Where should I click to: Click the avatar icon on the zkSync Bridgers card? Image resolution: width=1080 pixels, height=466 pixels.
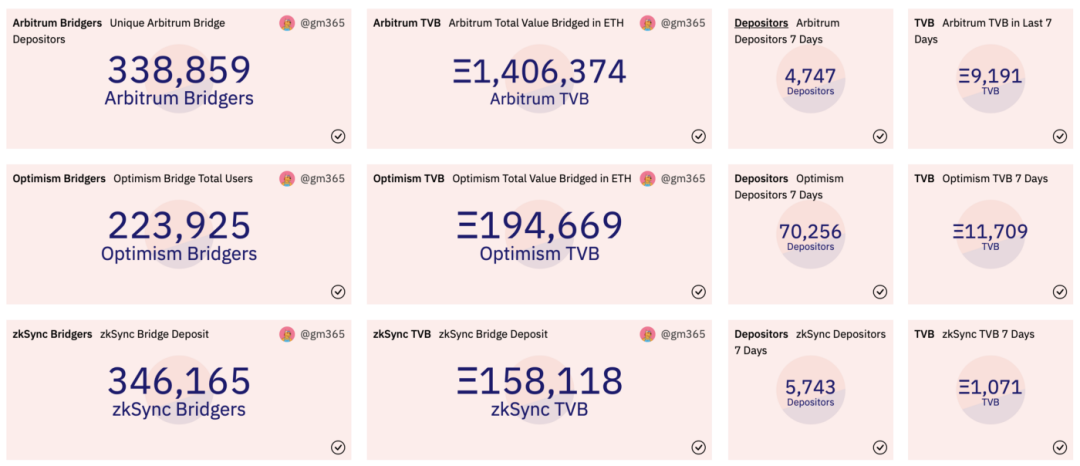click(x=287, y=335)
